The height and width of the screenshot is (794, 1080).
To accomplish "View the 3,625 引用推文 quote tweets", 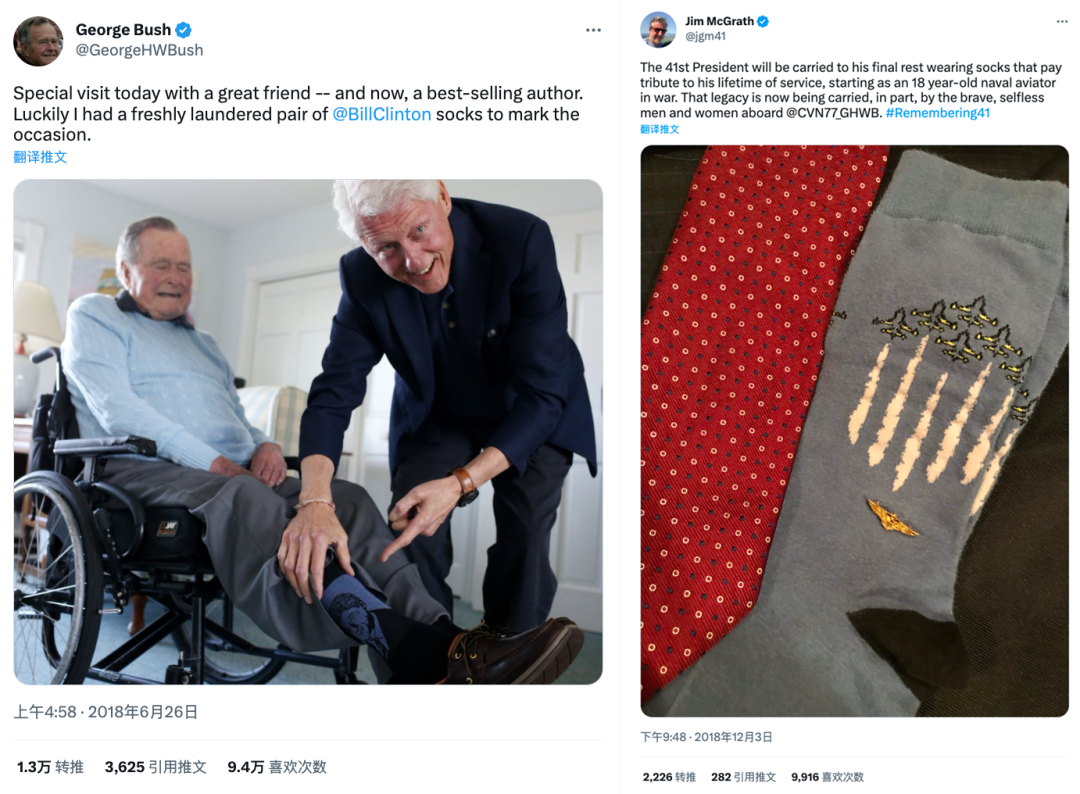I will [156, 767].
